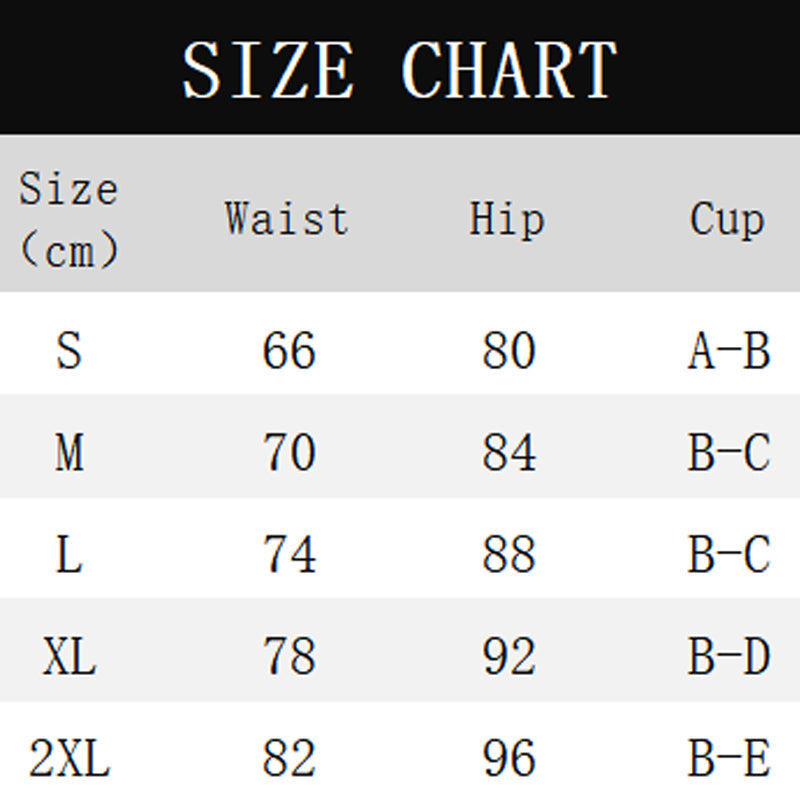
Task: Click the hip value 84
Action: point(509,453)
